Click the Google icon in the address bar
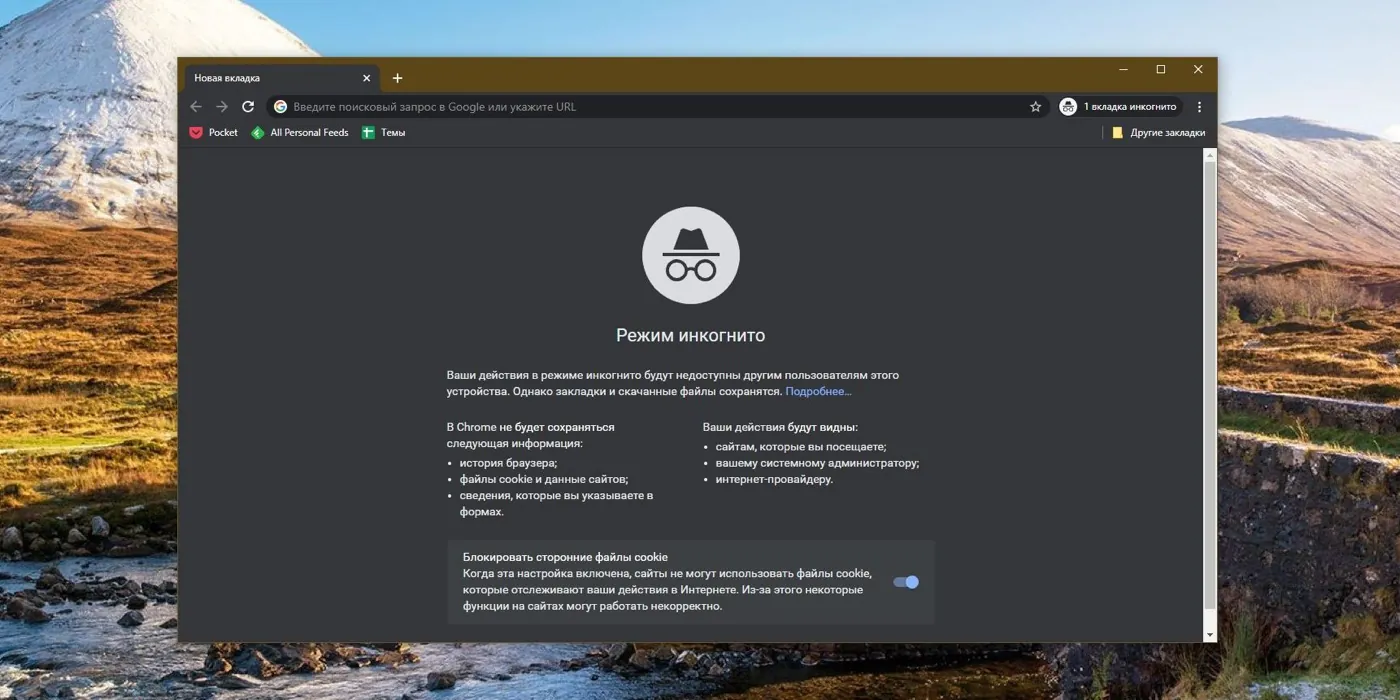Viewport: 1400px width, 700px height. tap(281, 107)
